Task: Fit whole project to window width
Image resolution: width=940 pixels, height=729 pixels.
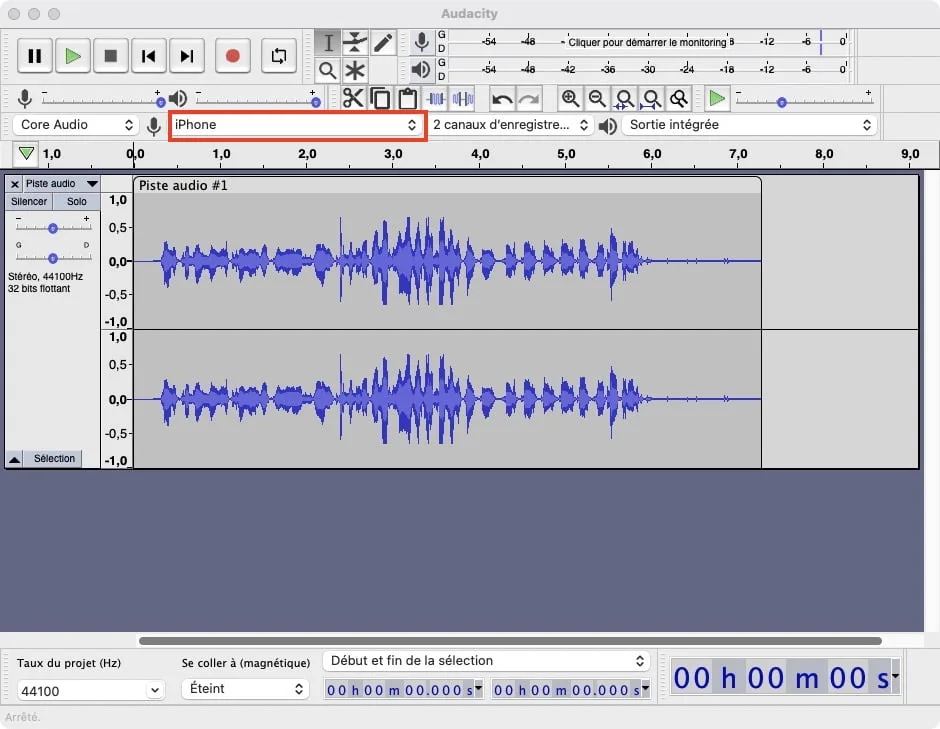Action: tap(652, 98)
